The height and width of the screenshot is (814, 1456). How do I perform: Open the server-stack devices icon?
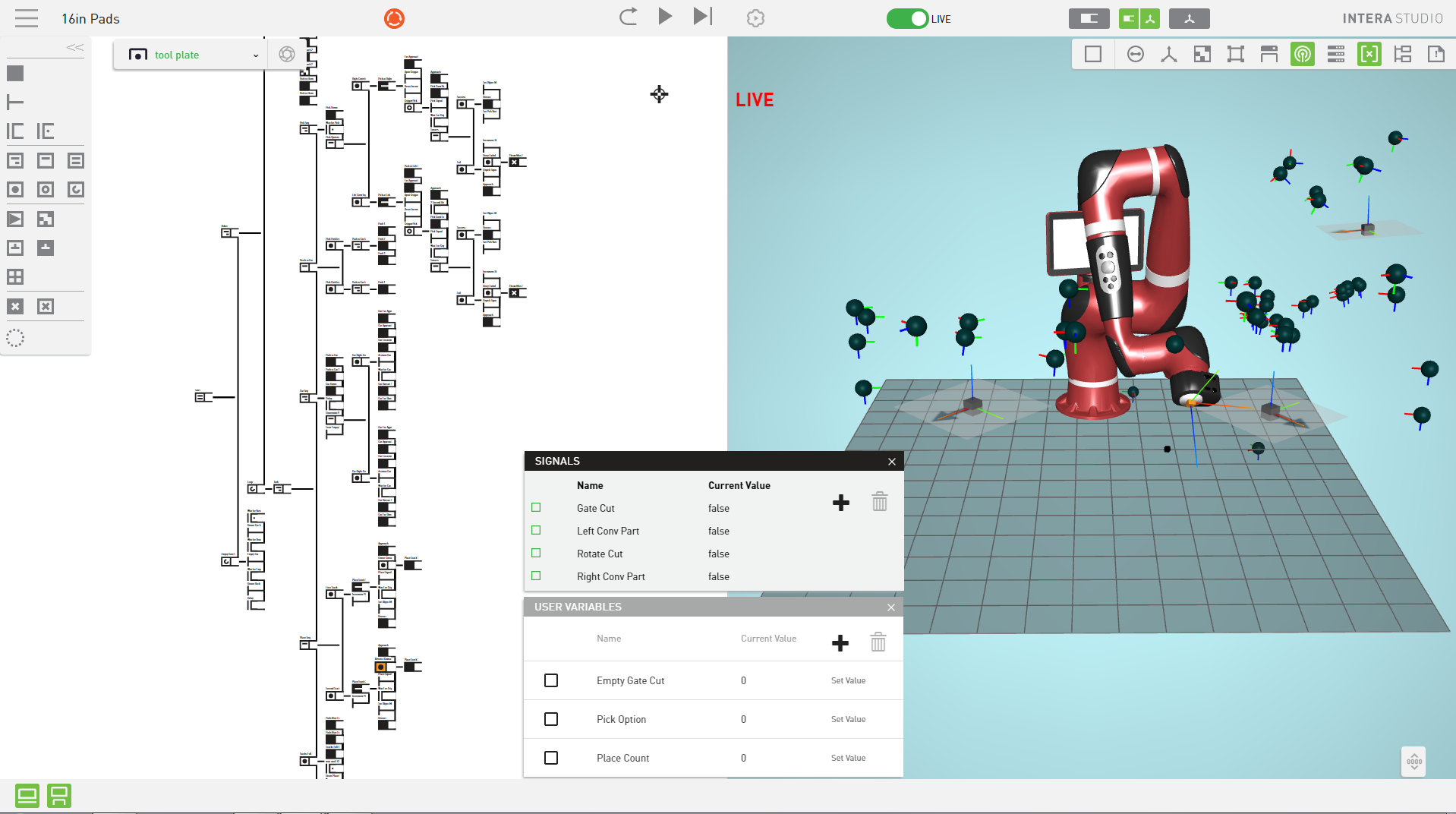click(x=1336, y=54)
